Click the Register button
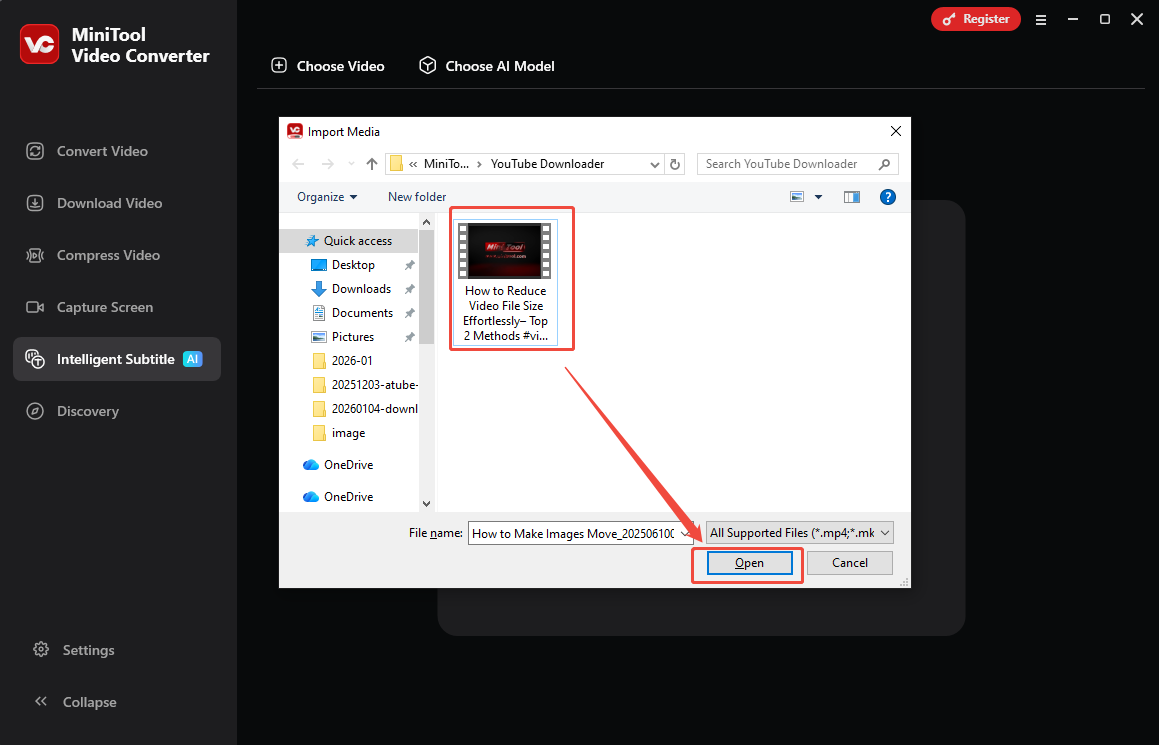 [975, 18]
